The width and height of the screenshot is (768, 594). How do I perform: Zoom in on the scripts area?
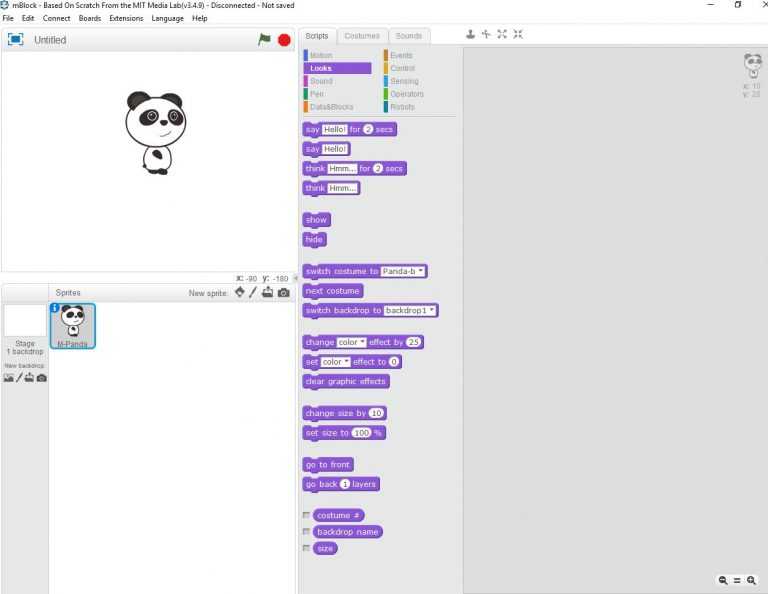[751, 580]
